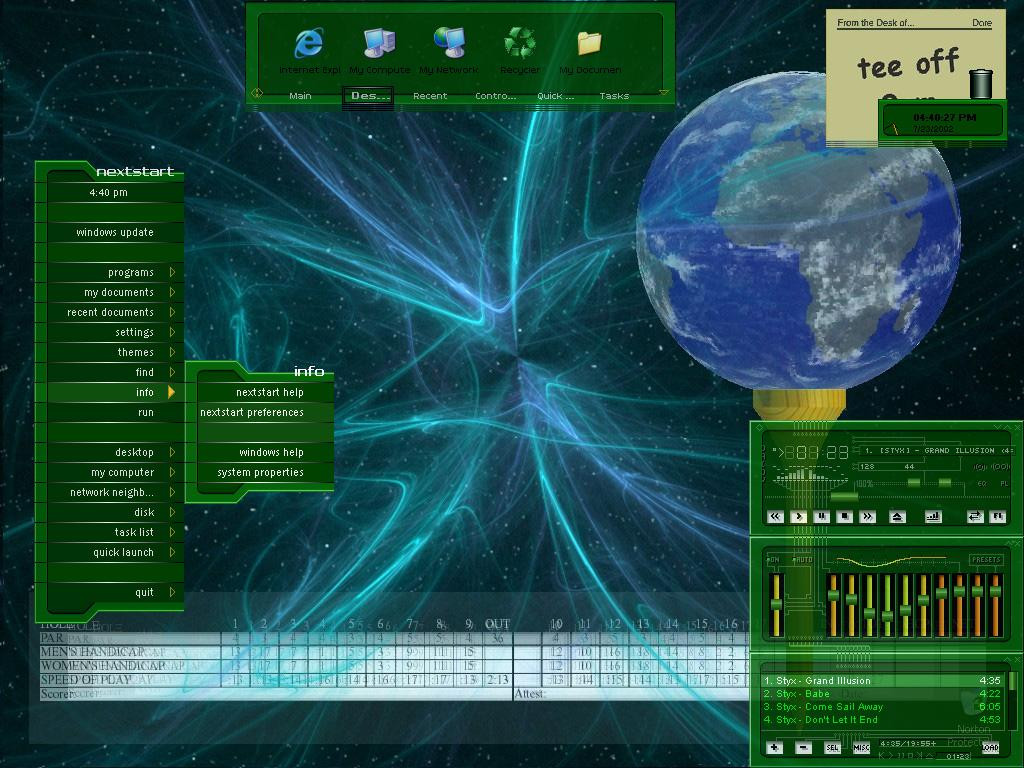Toggle the small EQ label in Winamp display
Screen dimensions: 1024x768
(x=982, y=484)
